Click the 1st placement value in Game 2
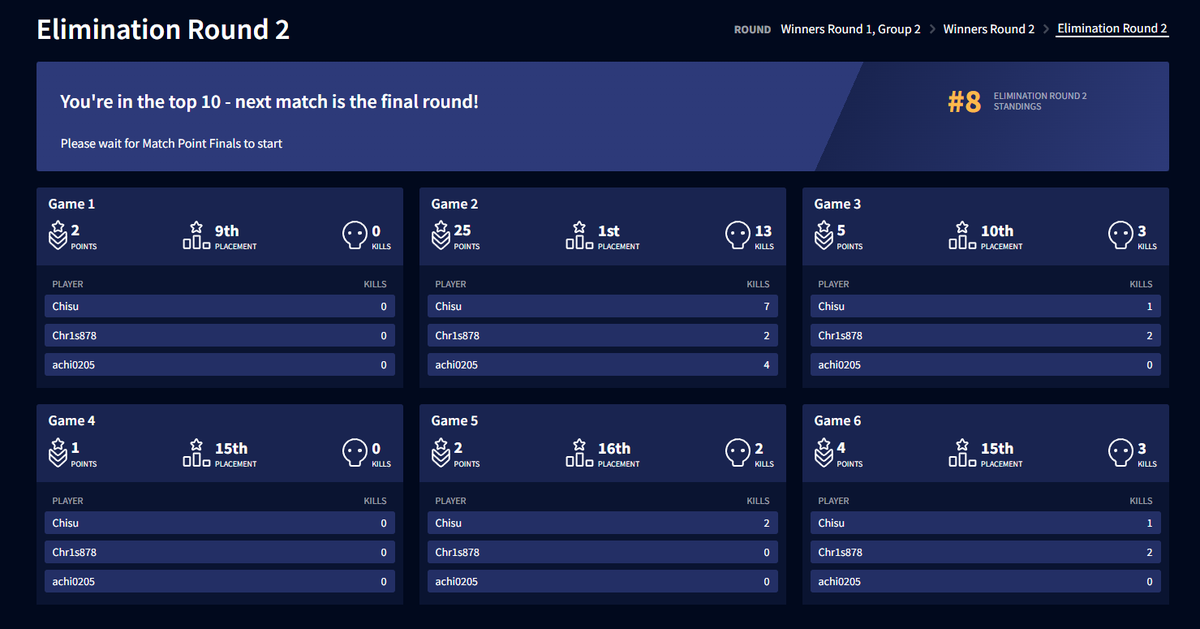This screenshot has width=1200, height=629. [609, 231]
